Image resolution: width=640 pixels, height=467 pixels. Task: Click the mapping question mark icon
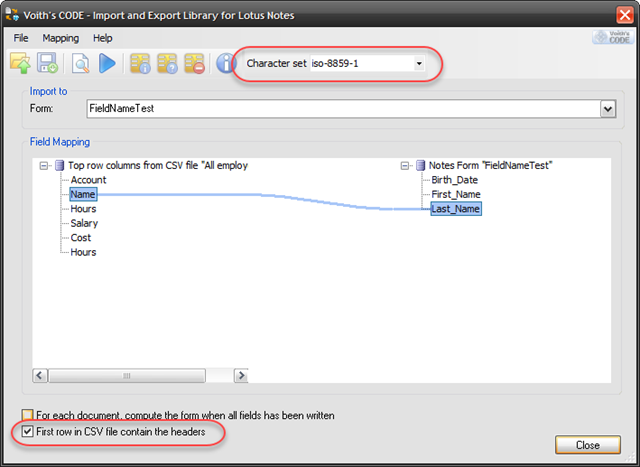[x=167, y=63]
